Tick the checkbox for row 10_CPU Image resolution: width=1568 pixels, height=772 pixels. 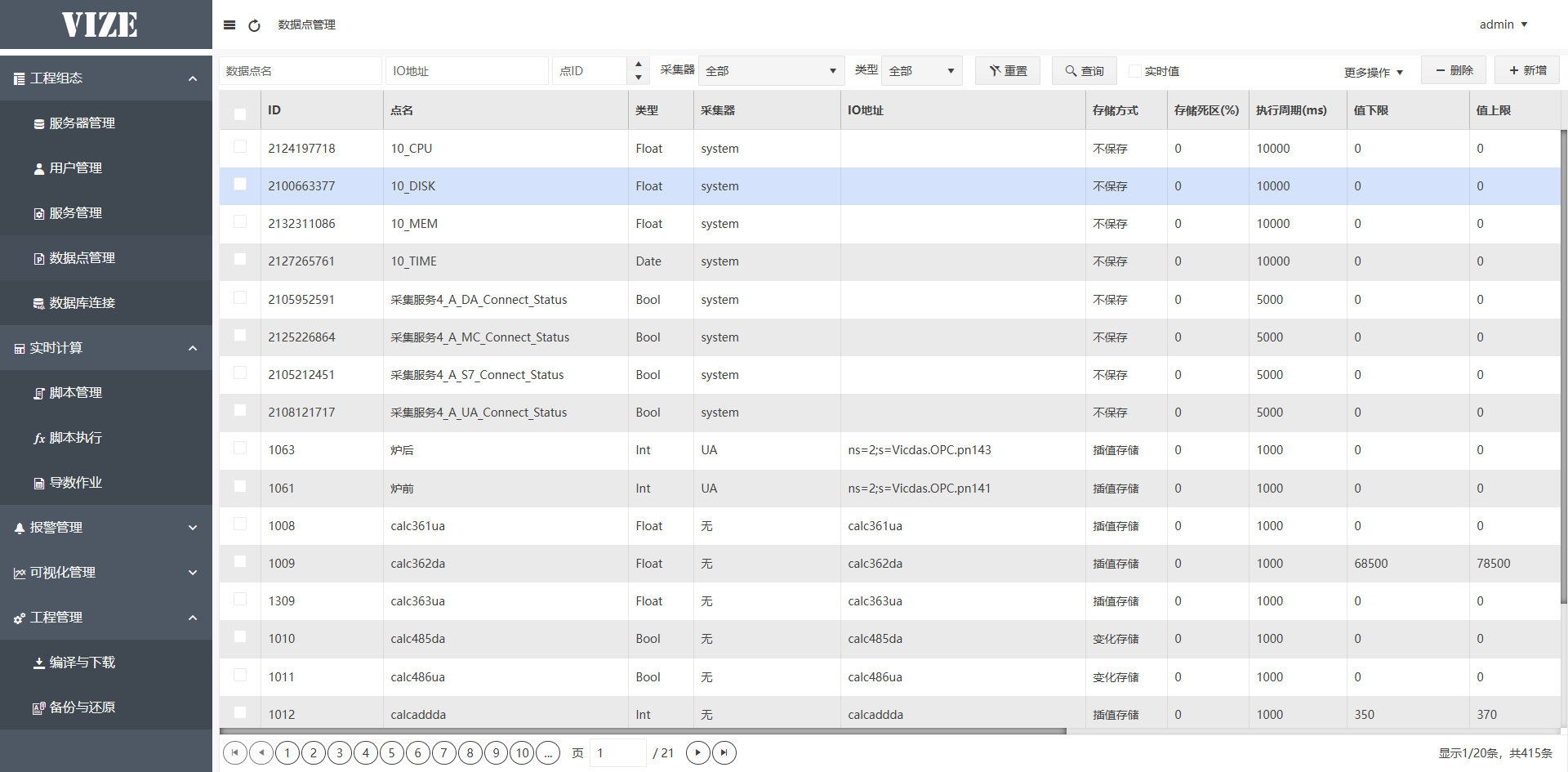click(x=240, y=146)
